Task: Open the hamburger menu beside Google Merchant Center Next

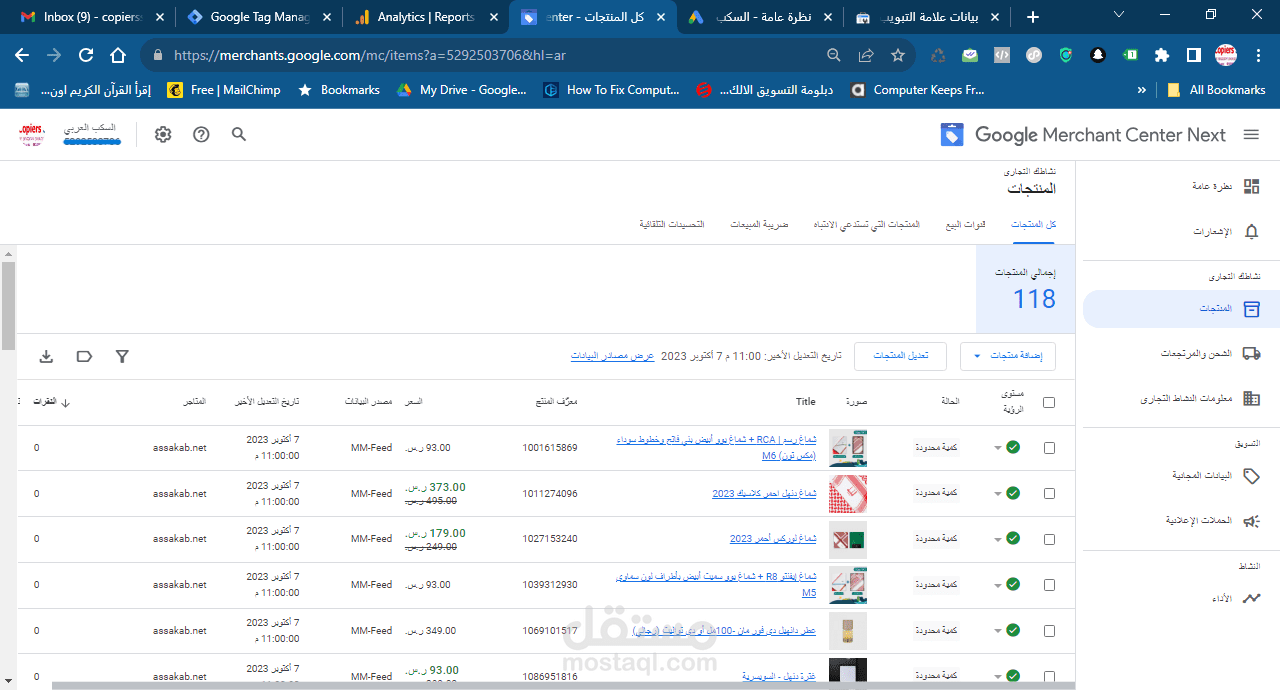Action: coord(1251,134)
